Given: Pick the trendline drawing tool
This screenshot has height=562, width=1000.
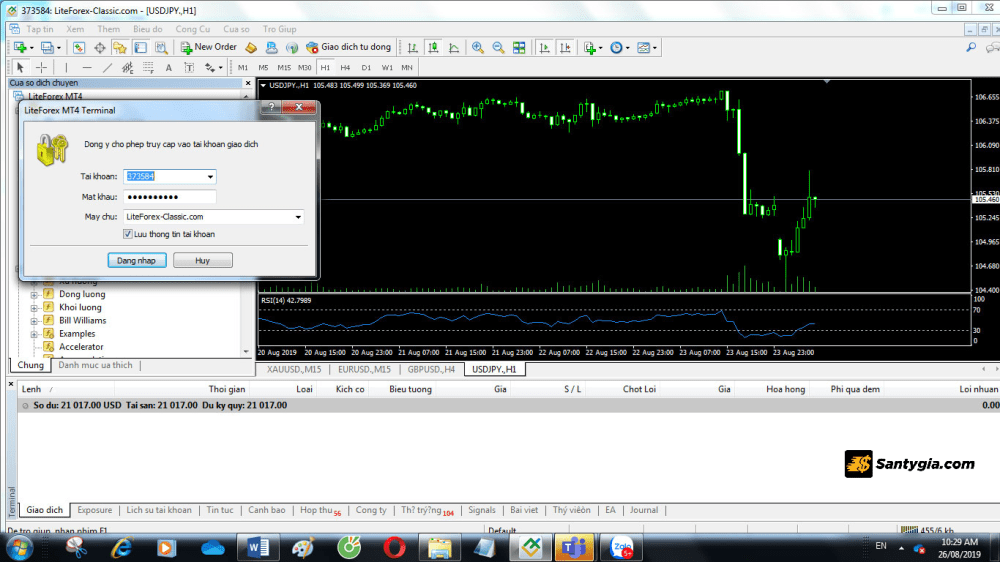Looking at the screenshot, I should click(107, 68).
